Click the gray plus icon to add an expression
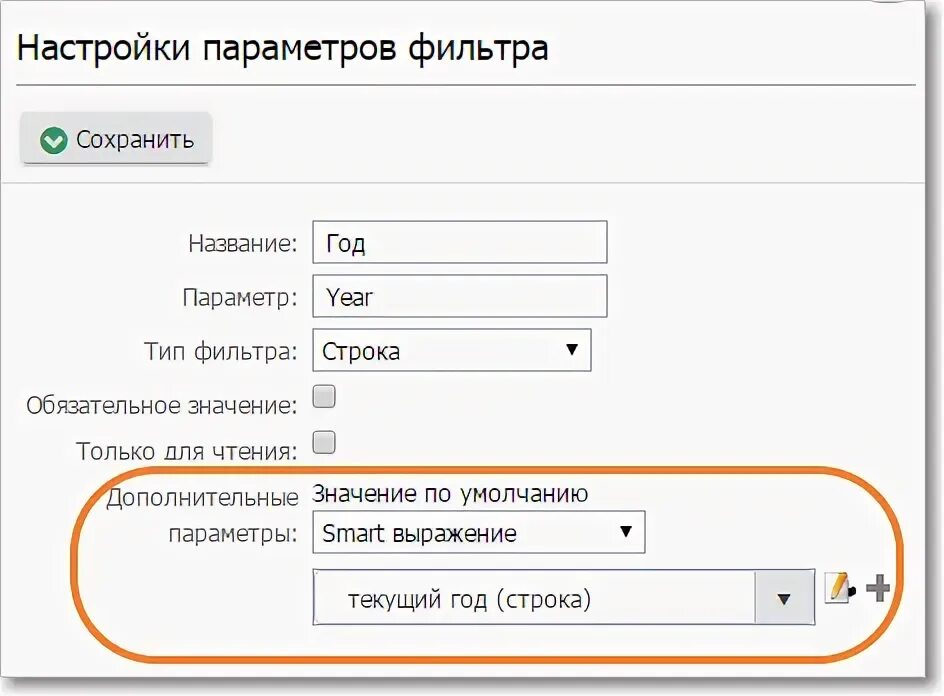Viewport: 944px width, 696px height. click(878, 588)
